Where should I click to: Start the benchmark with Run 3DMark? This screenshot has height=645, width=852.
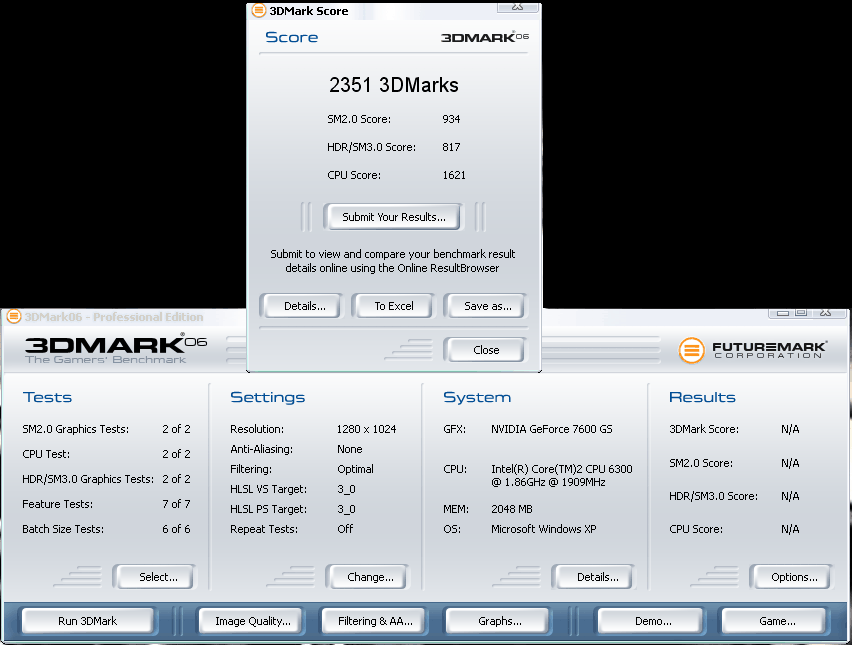click(87, 621)
